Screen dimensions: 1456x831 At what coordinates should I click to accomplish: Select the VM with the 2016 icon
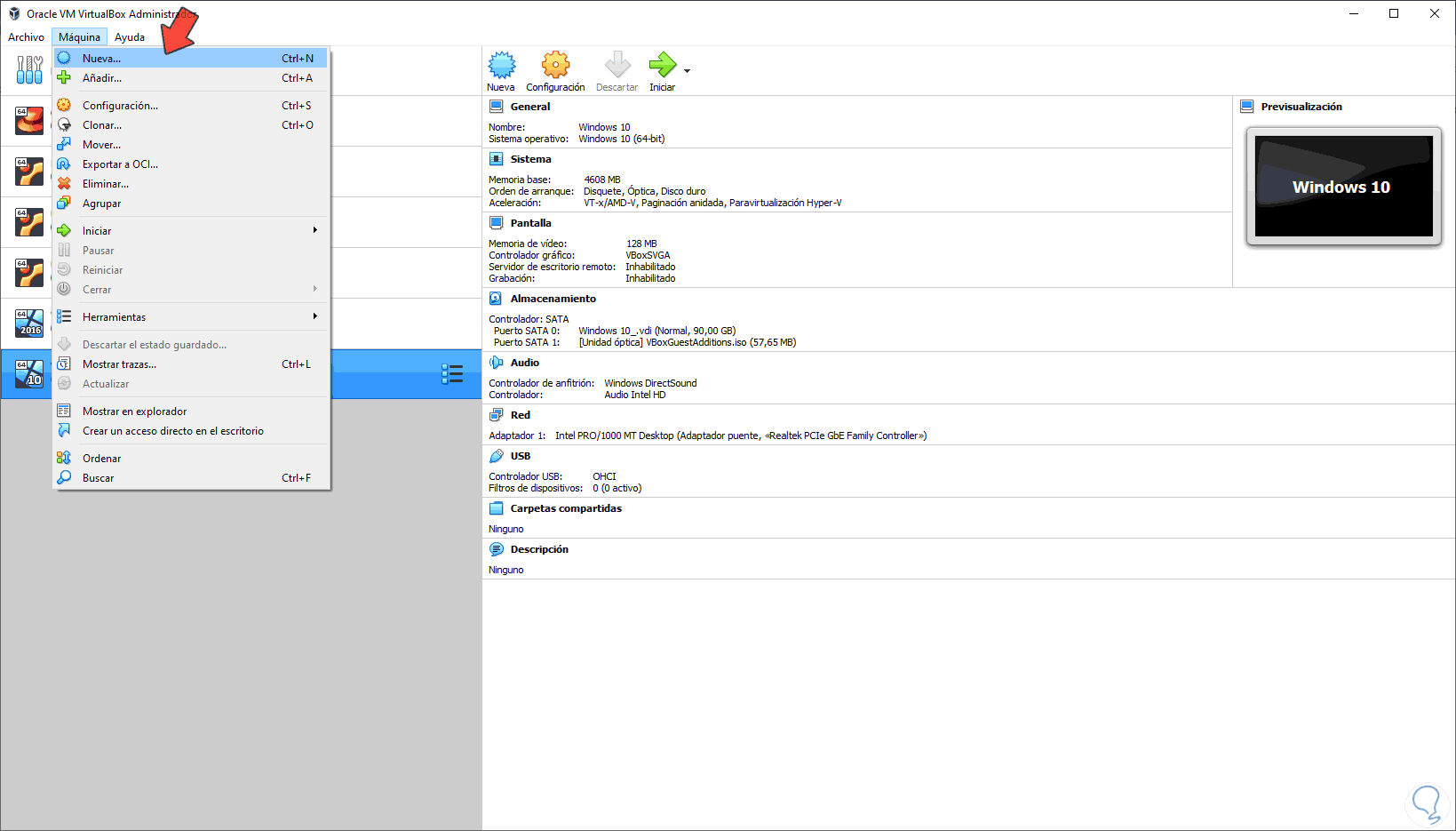(29, 324)
